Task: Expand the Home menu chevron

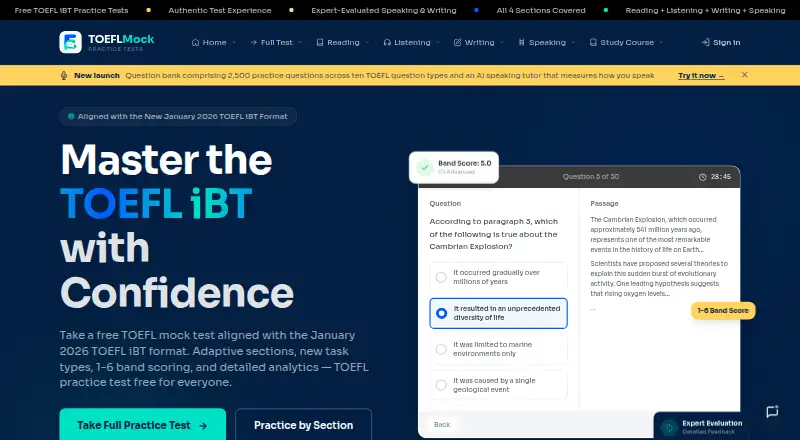Action: pyautogui.click(x=234, y=42)
